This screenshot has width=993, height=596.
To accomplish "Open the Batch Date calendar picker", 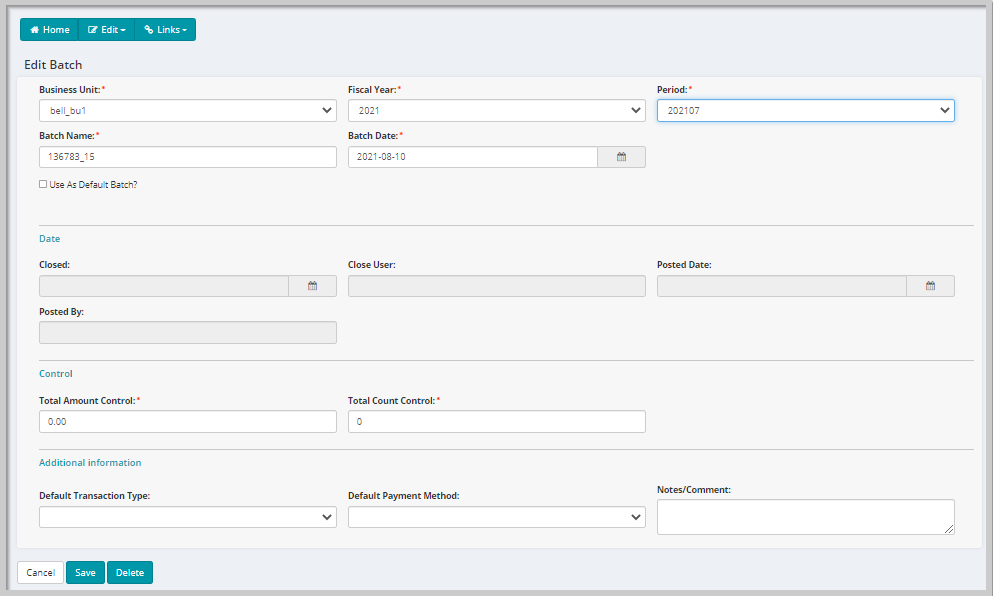I will coord(621,156).
